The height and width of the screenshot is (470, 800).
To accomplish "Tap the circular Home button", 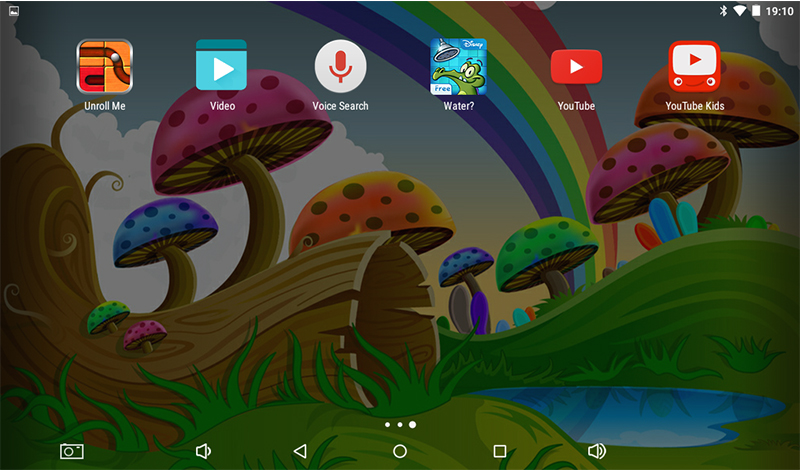I will tap(400, 451).
